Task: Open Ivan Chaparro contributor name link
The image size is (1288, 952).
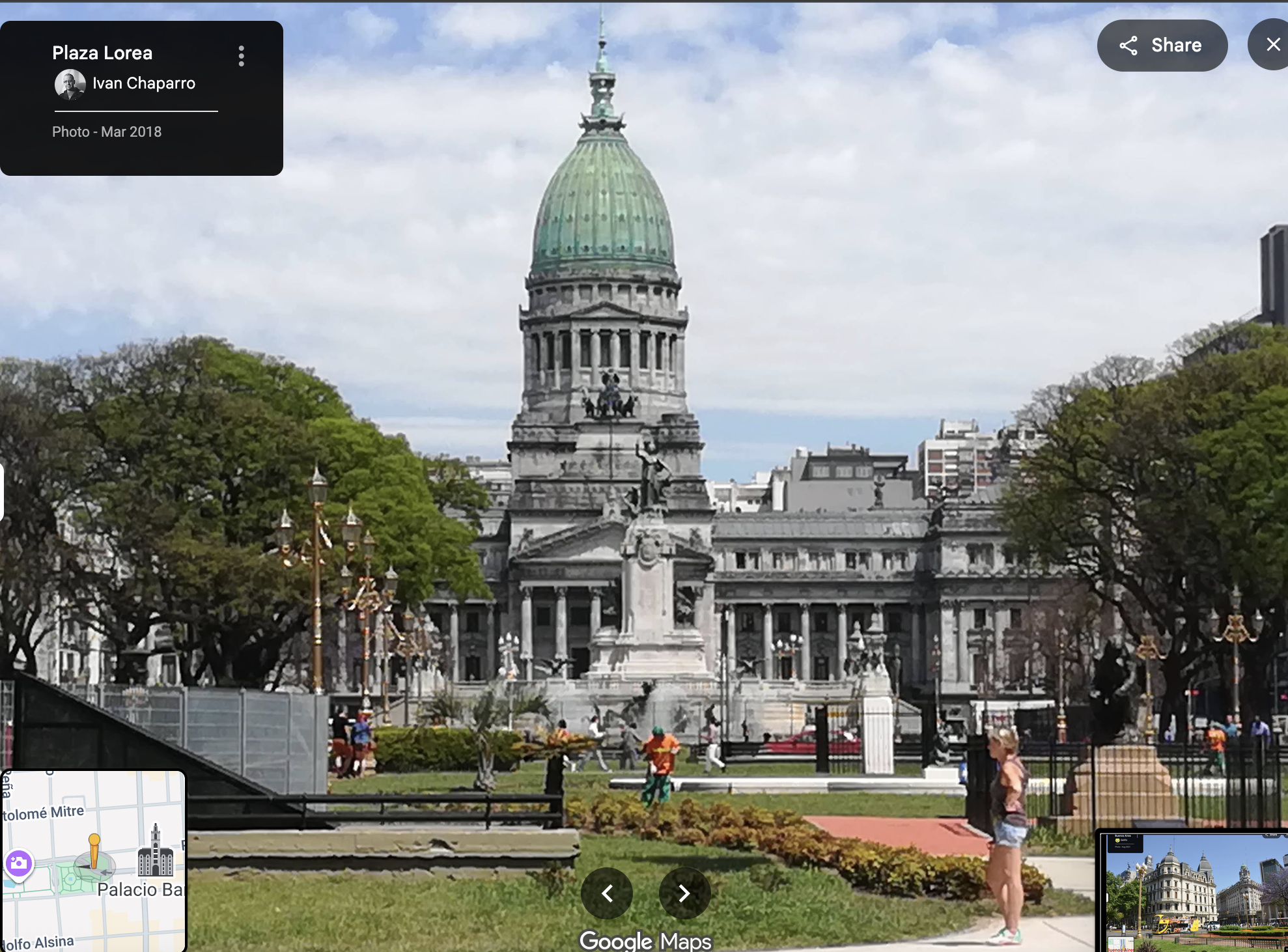Action: [143, 83]
